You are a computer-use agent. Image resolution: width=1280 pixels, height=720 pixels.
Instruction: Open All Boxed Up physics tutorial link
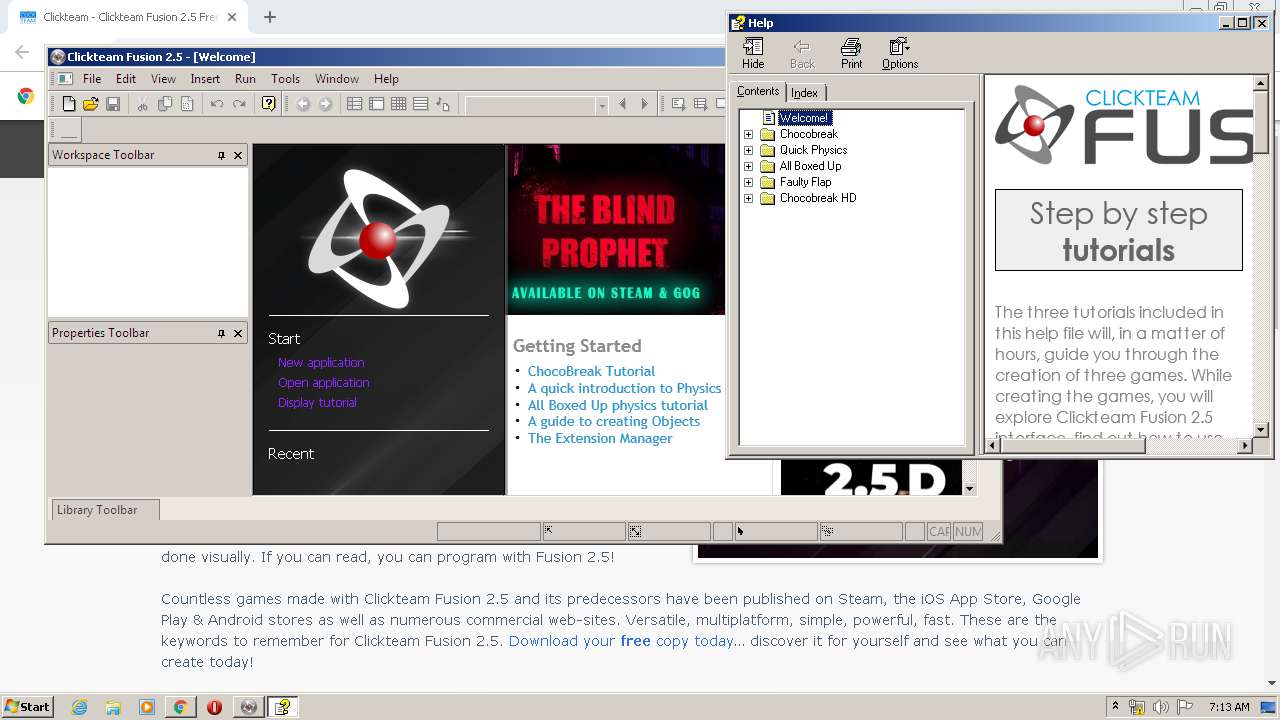coord(617,405)
